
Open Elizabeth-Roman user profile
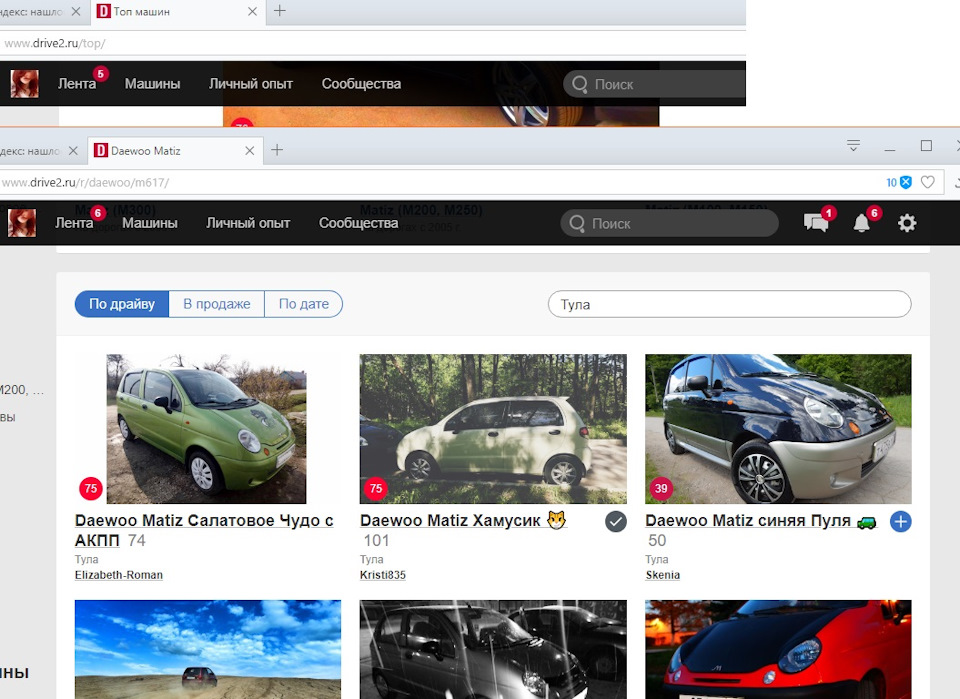119,575
